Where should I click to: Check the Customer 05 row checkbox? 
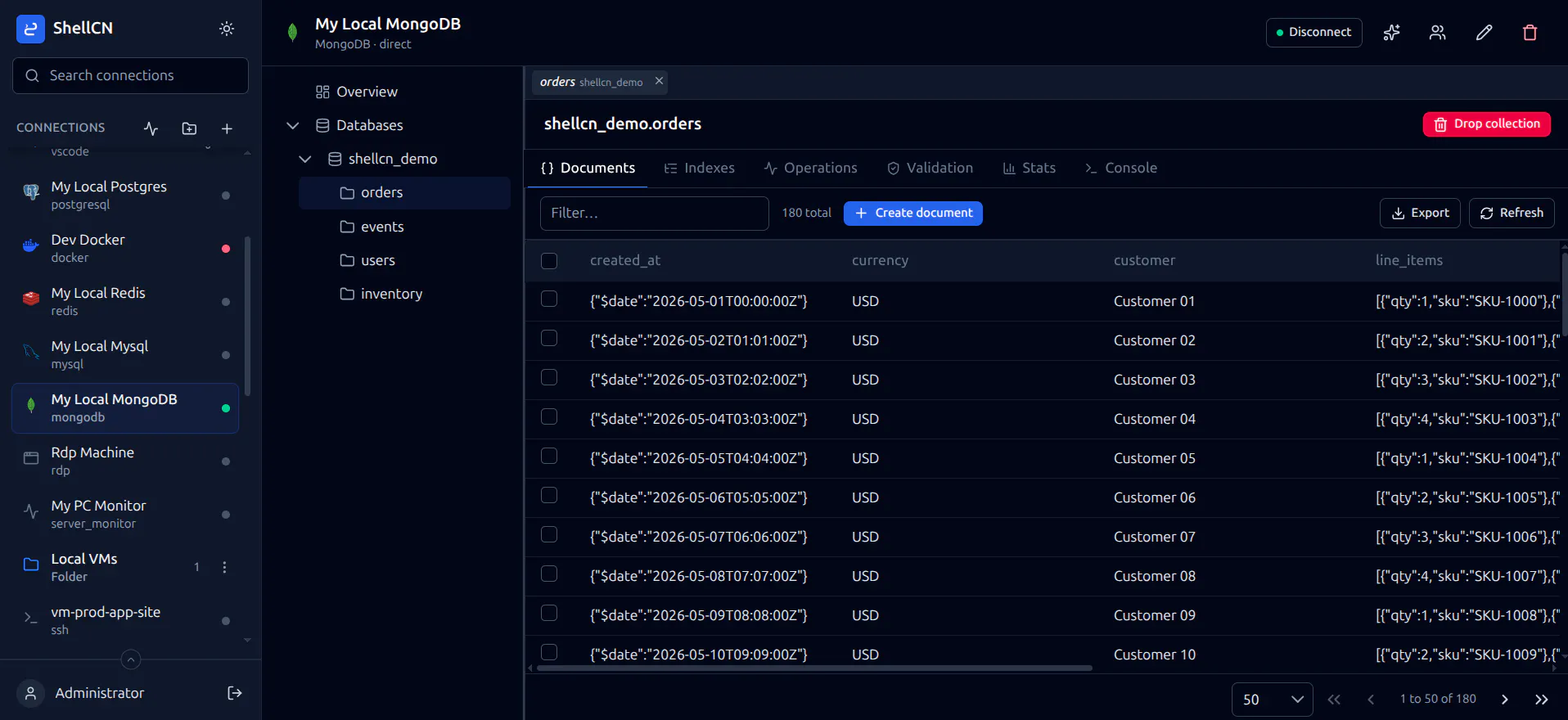549,457
